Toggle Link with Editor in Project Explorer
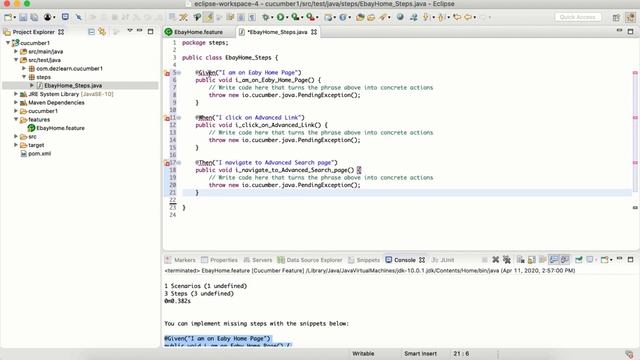This screenshot has width=640, height=360. click(102, 31)
